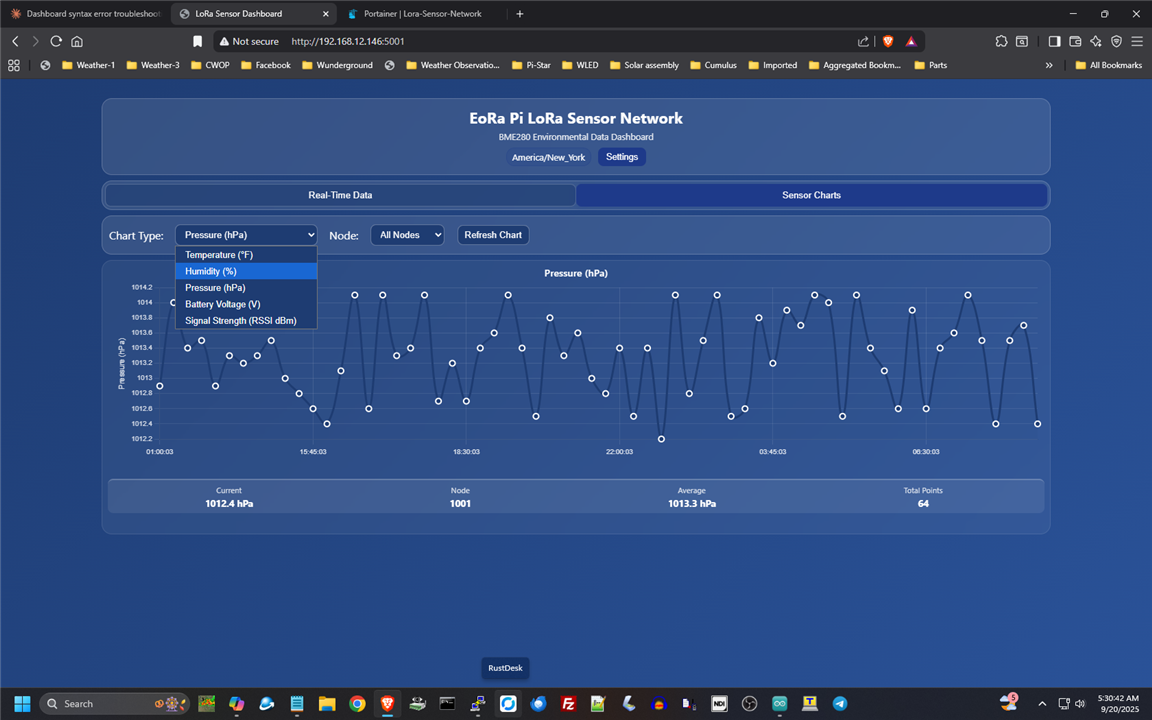The height and width of the screenshot is (720, 1152).
Task: Click the share icon in the address bar
Action: tap(863, 41)
